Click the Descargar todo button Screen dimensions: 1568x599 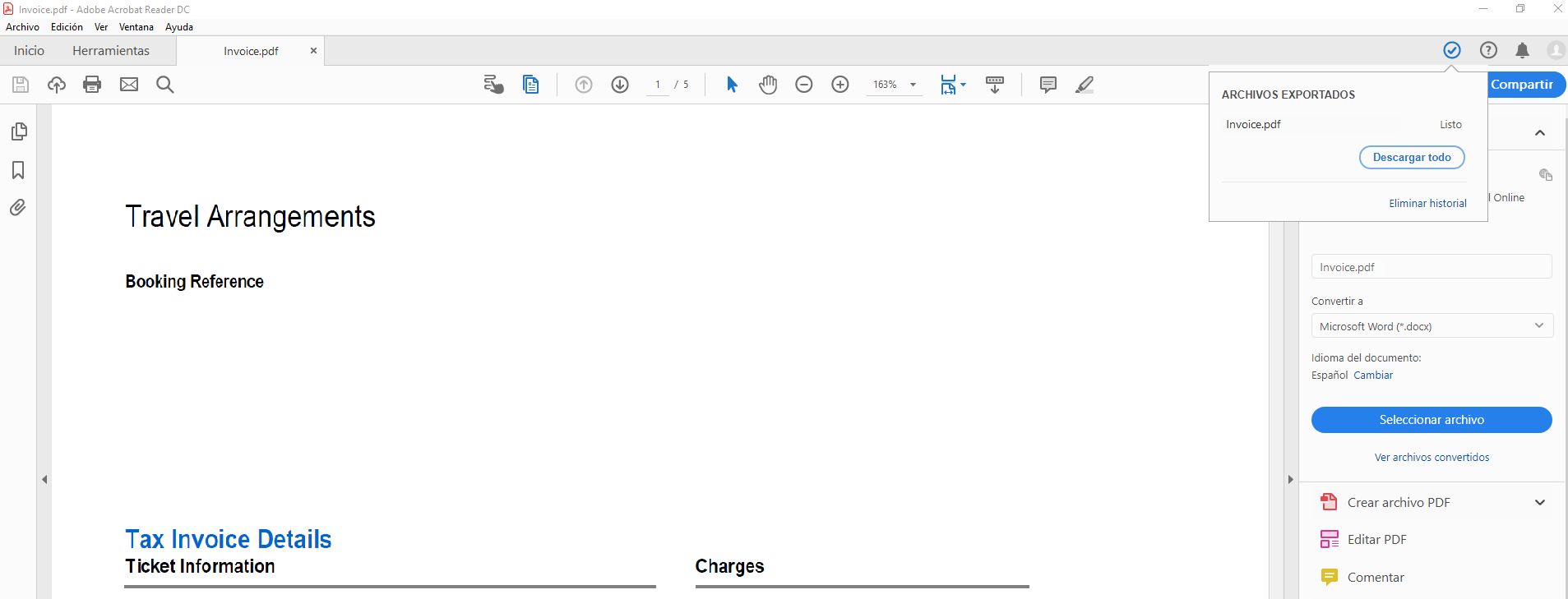(x=1412, y=157)
